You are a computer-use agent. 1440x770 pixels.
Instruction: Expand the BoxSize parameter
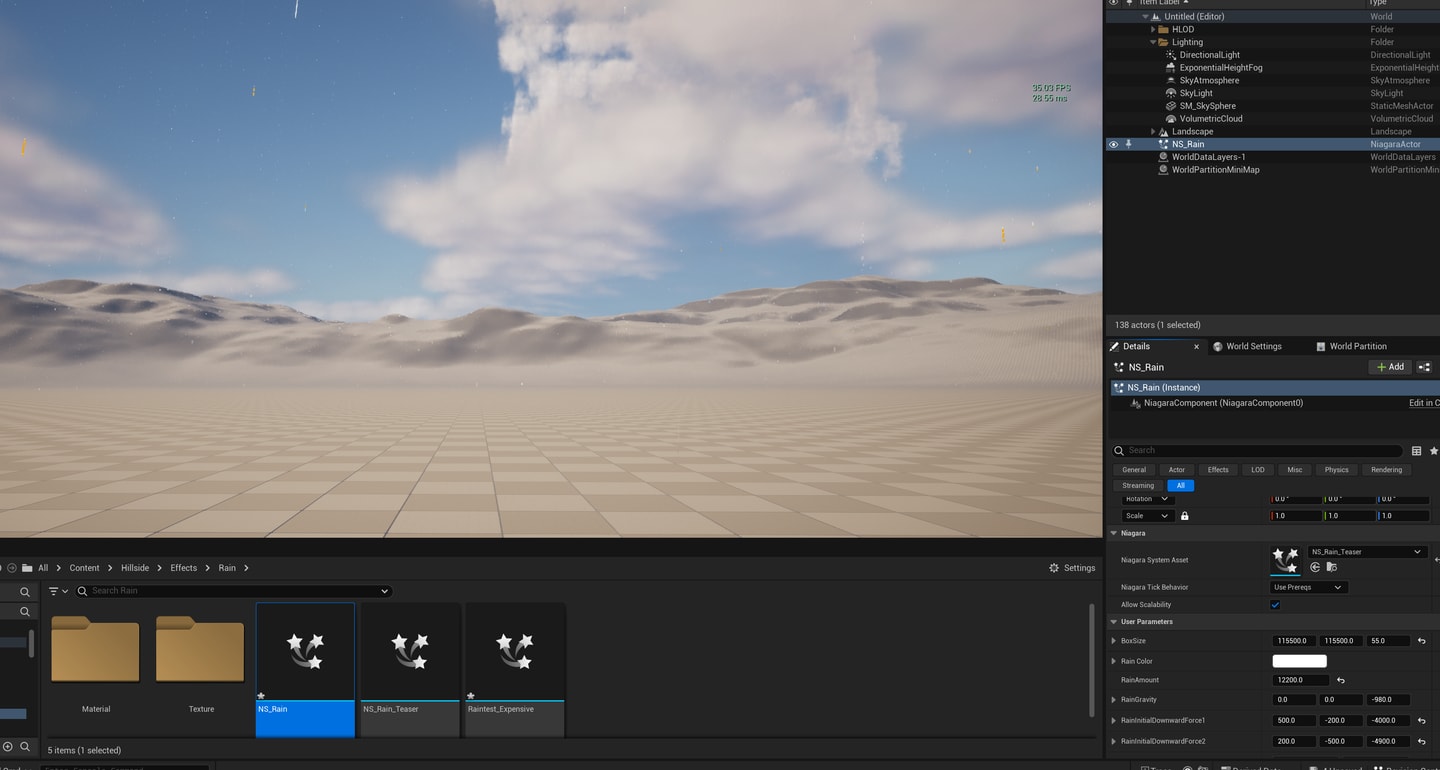tap(1114, 641)
